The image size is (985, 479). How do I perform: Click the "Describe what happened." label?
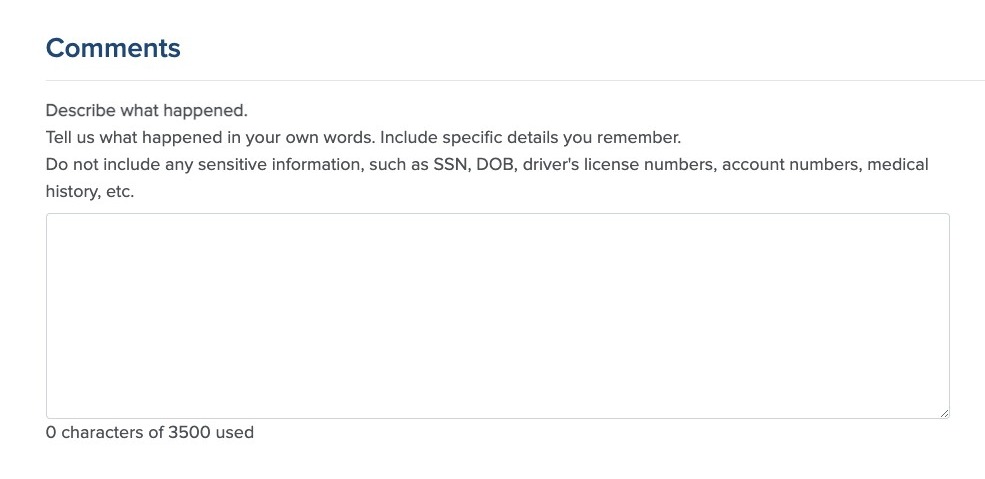(146, 110)
